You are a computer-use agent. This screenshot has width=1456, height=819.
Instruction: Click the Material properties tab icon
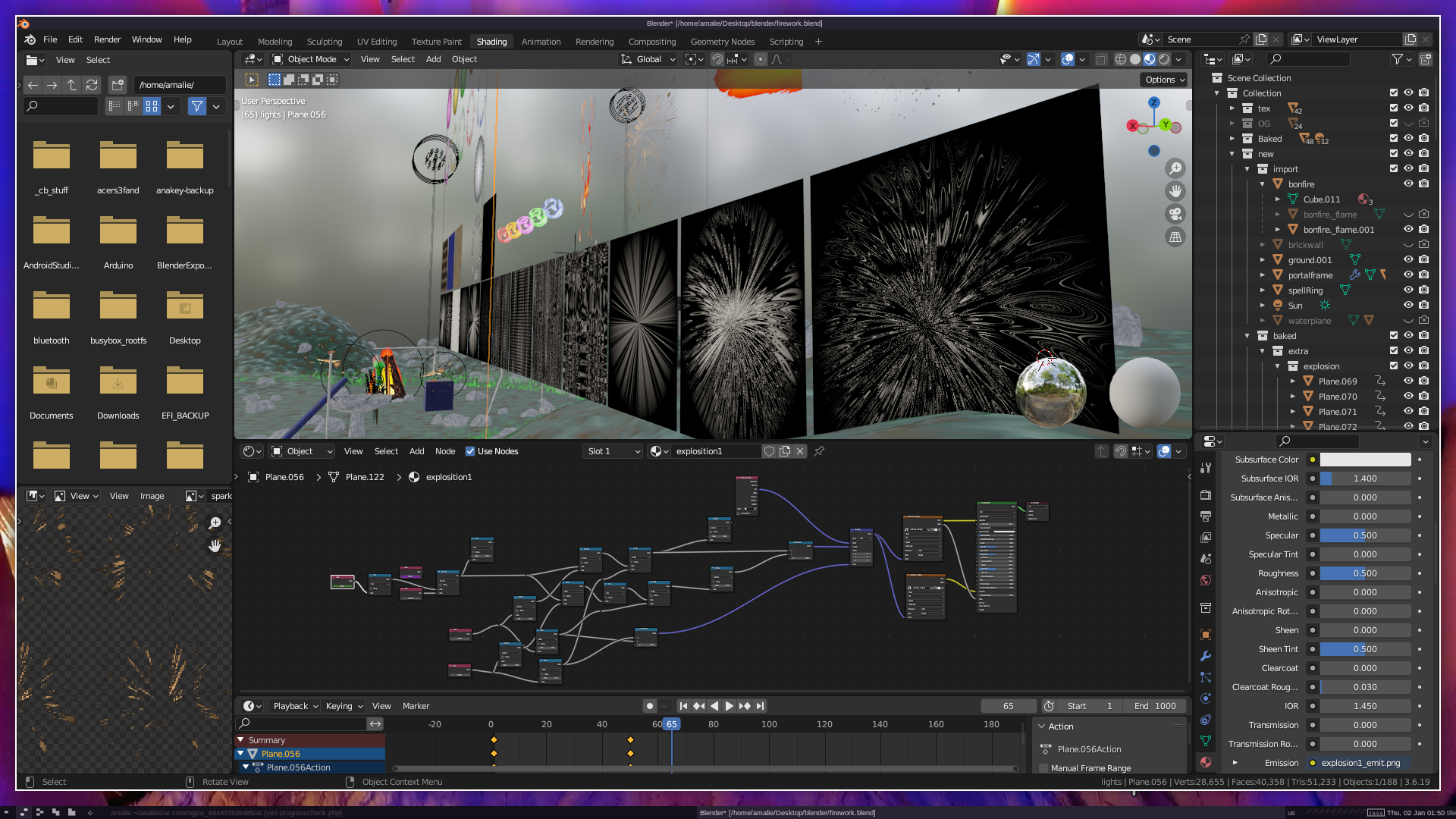[1206, 762]
